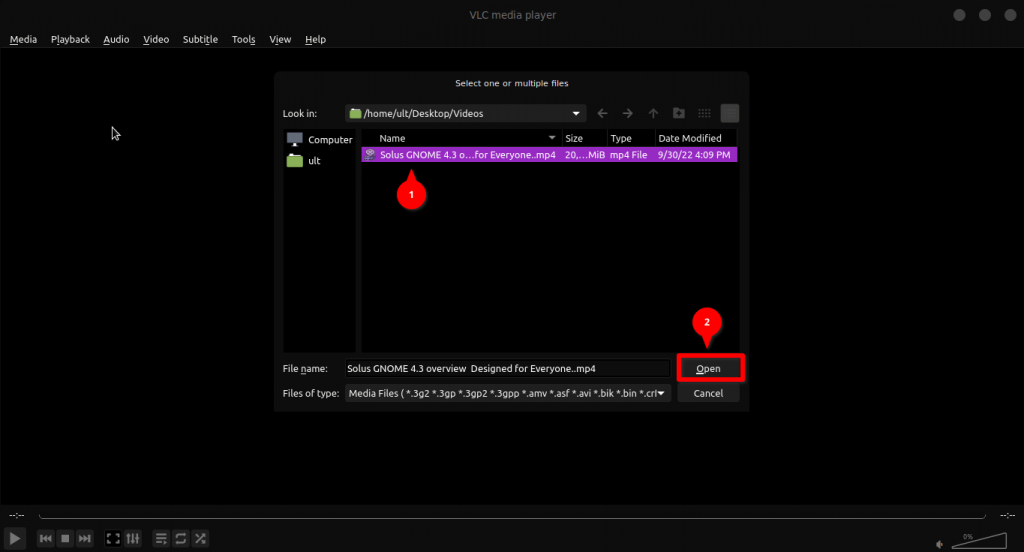Toggle shuffle random icon

coord(200,538)
